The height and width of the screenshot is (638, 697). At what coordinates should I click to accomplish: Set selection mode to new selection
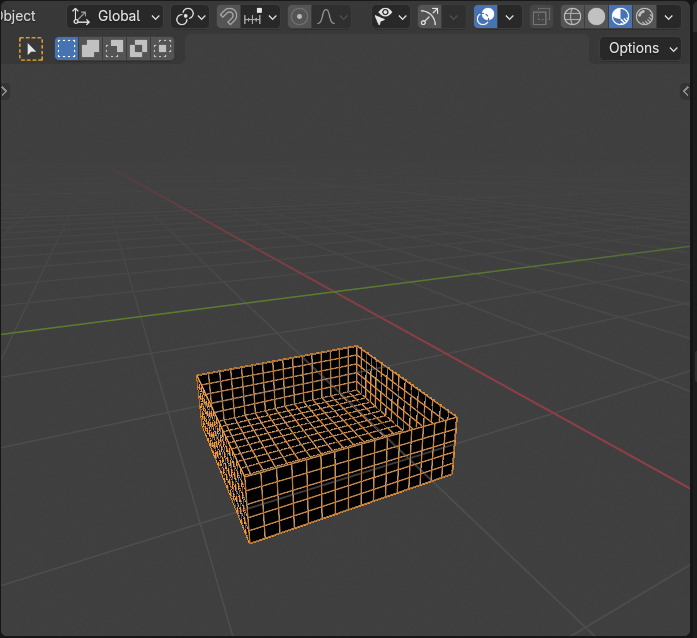(x=67, y=48)
